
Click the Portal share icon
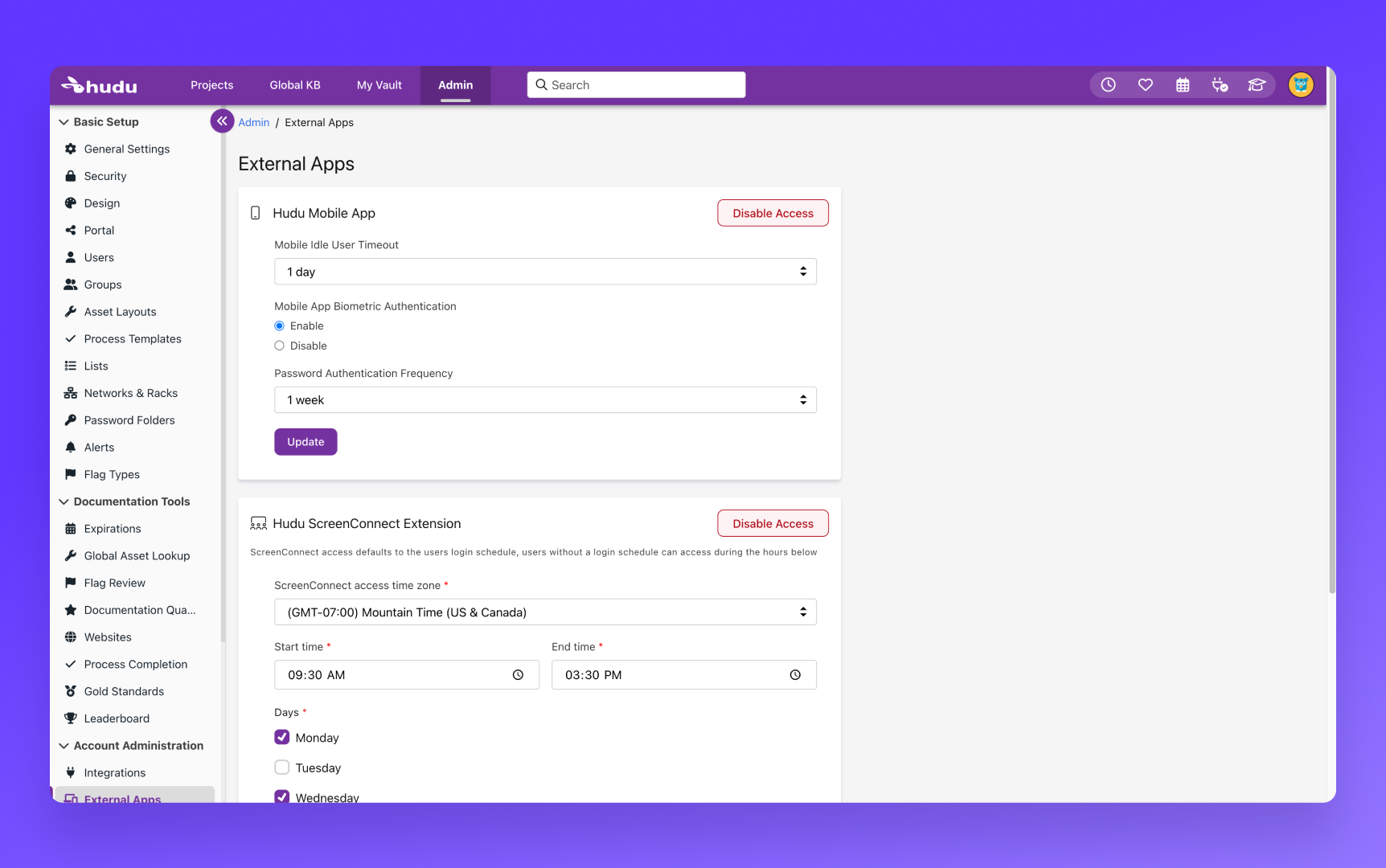point(71,230)
